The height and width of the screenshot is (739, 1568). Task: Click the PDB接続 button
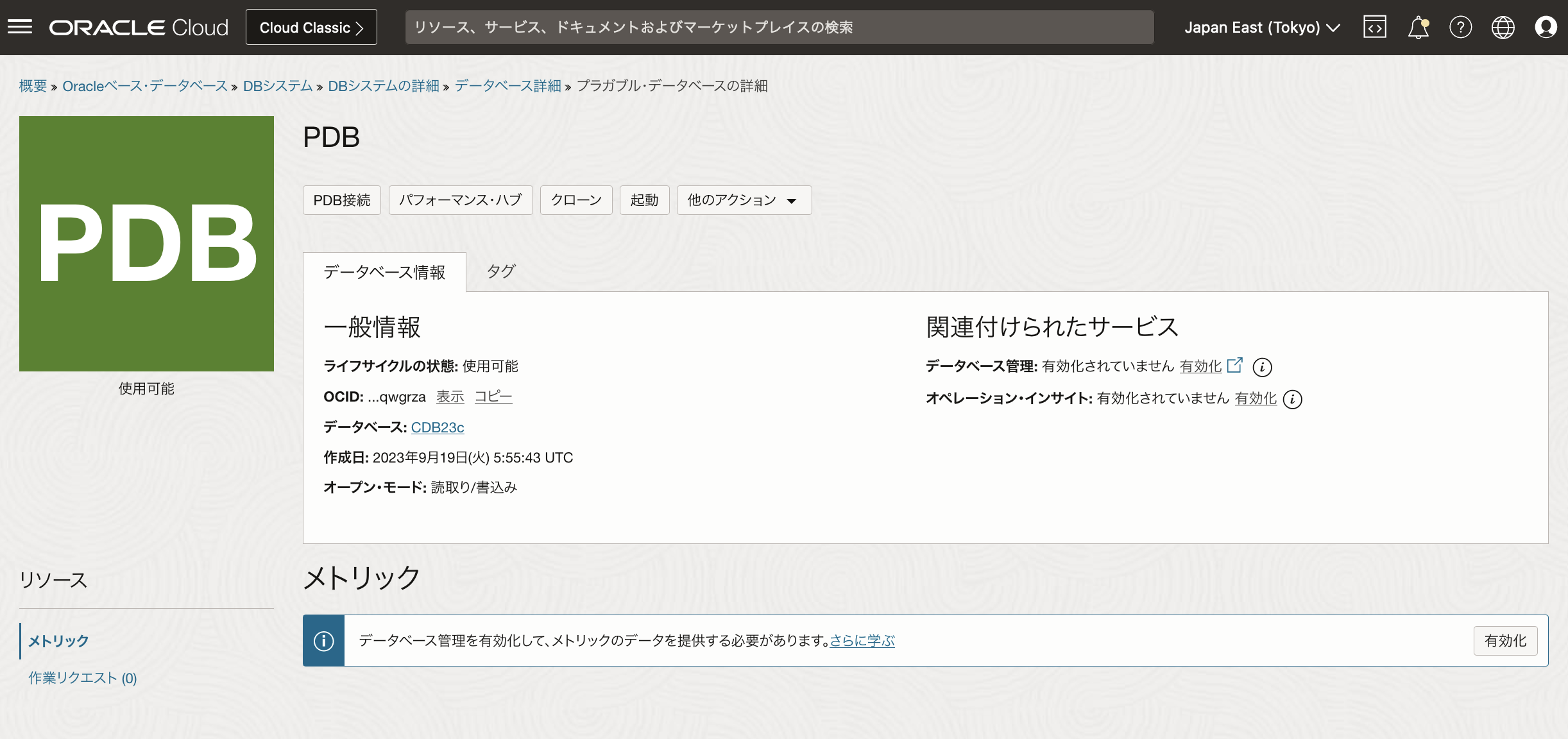point(341,200)
